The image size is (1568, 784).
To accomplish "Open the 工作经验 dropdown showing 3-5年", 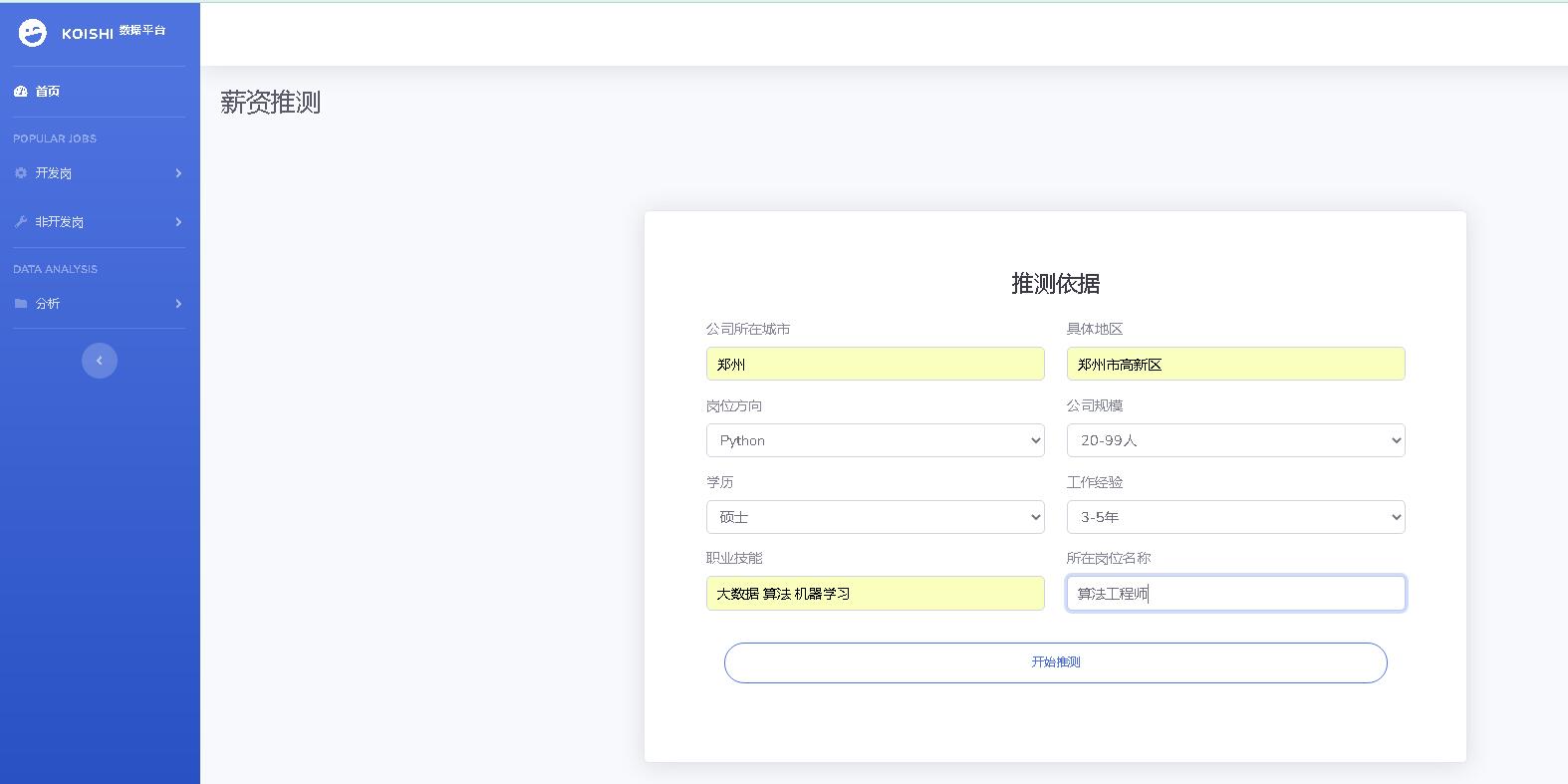I will pos(1236,517).
